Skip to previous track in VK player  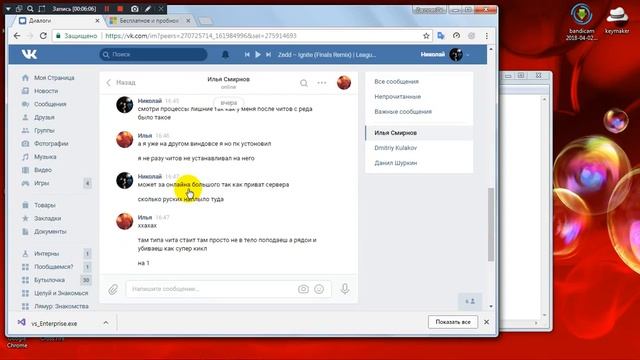[x=247, y=54]
